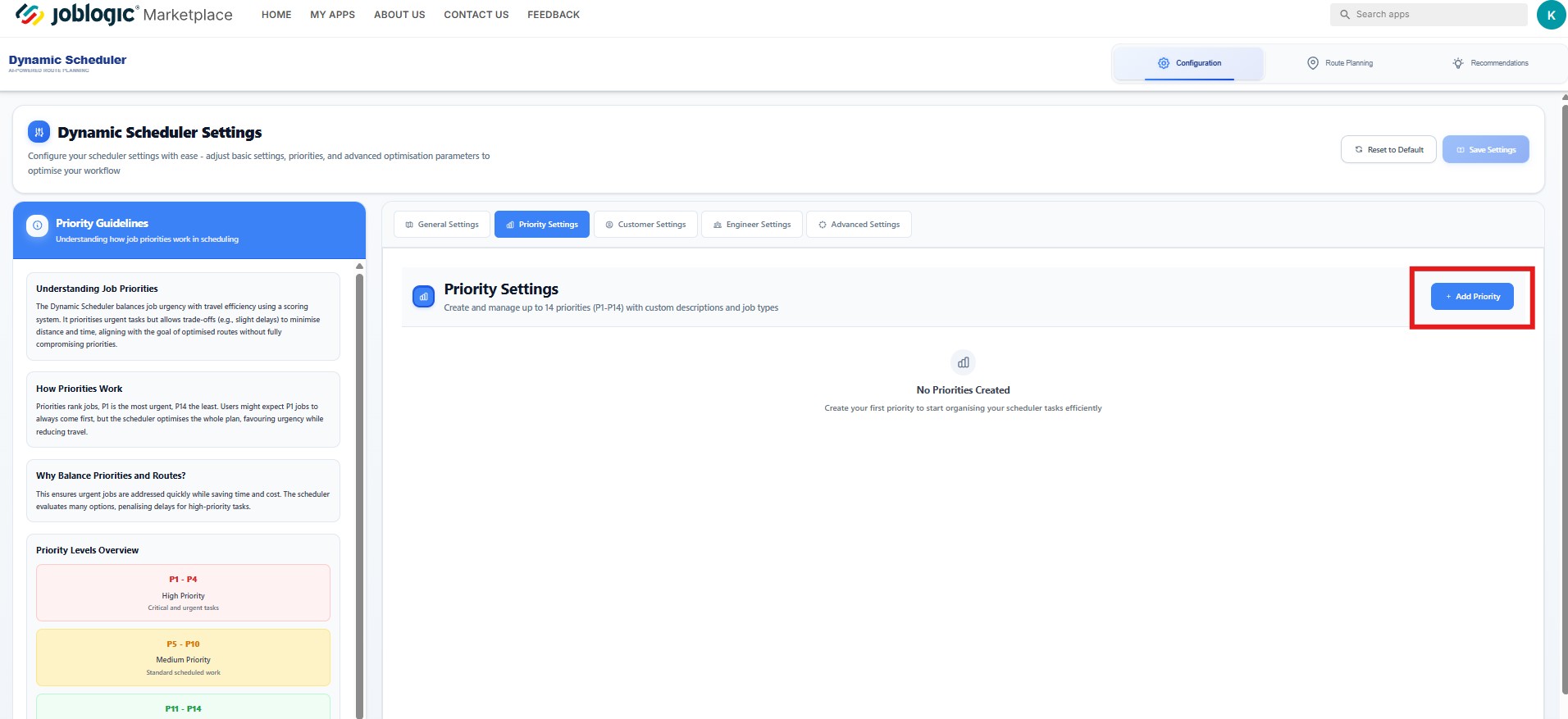The image size is (1568, 719).
Task: Click the Recommendations lightbulb icon
Action: click(x=1458, y=63)
